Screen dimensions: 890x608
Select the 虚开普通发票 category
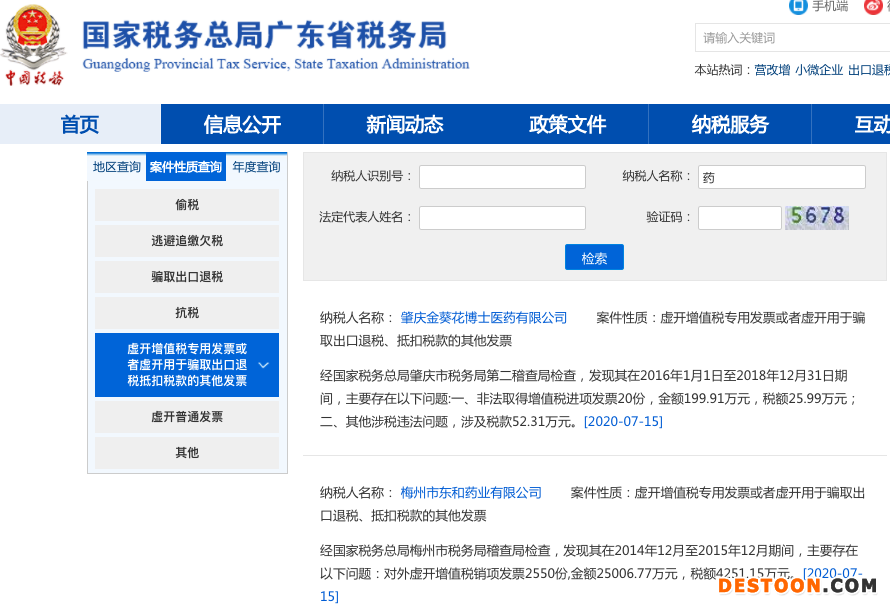pos(187,417)
